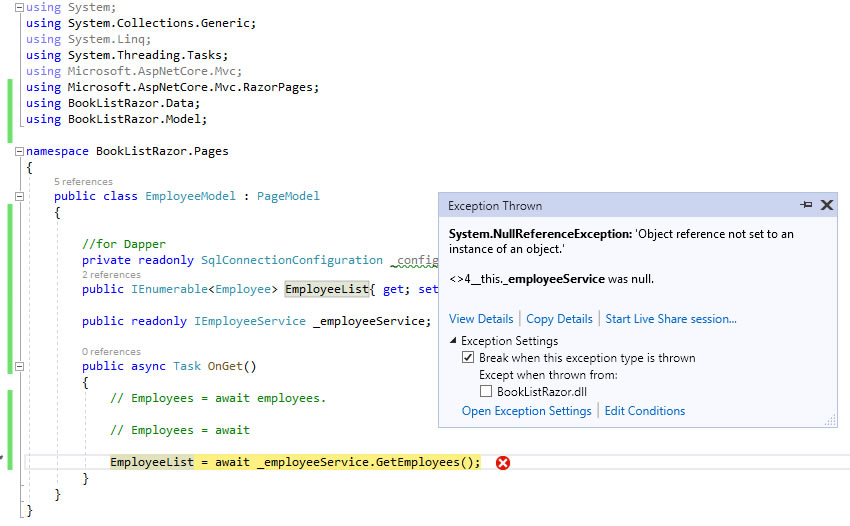Grab the popup resize grip
Viewport: 850px width, 526px height.
(x=830, y=420)
